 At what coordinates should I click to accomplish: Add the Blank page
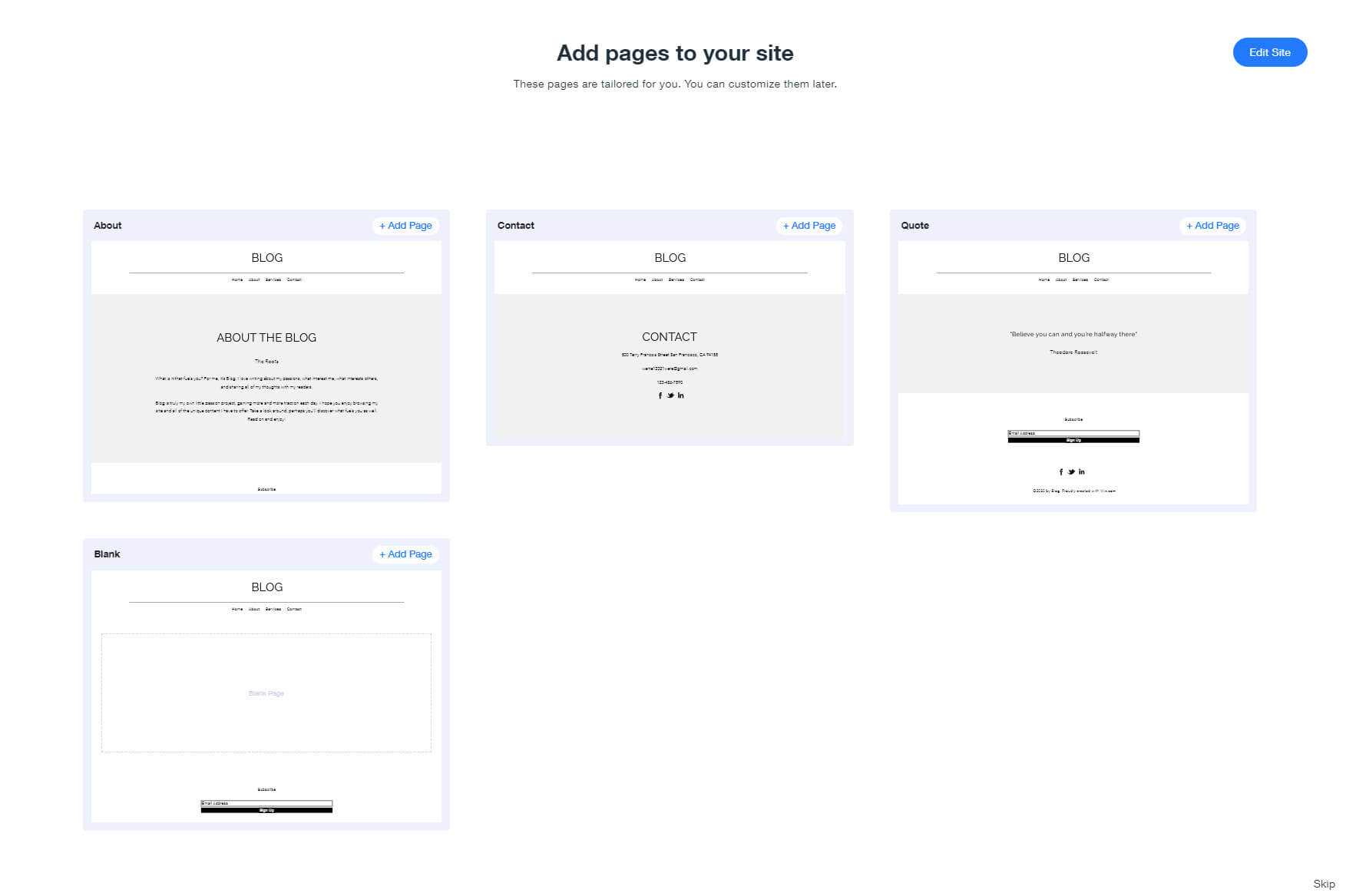(x=405, y=554)
